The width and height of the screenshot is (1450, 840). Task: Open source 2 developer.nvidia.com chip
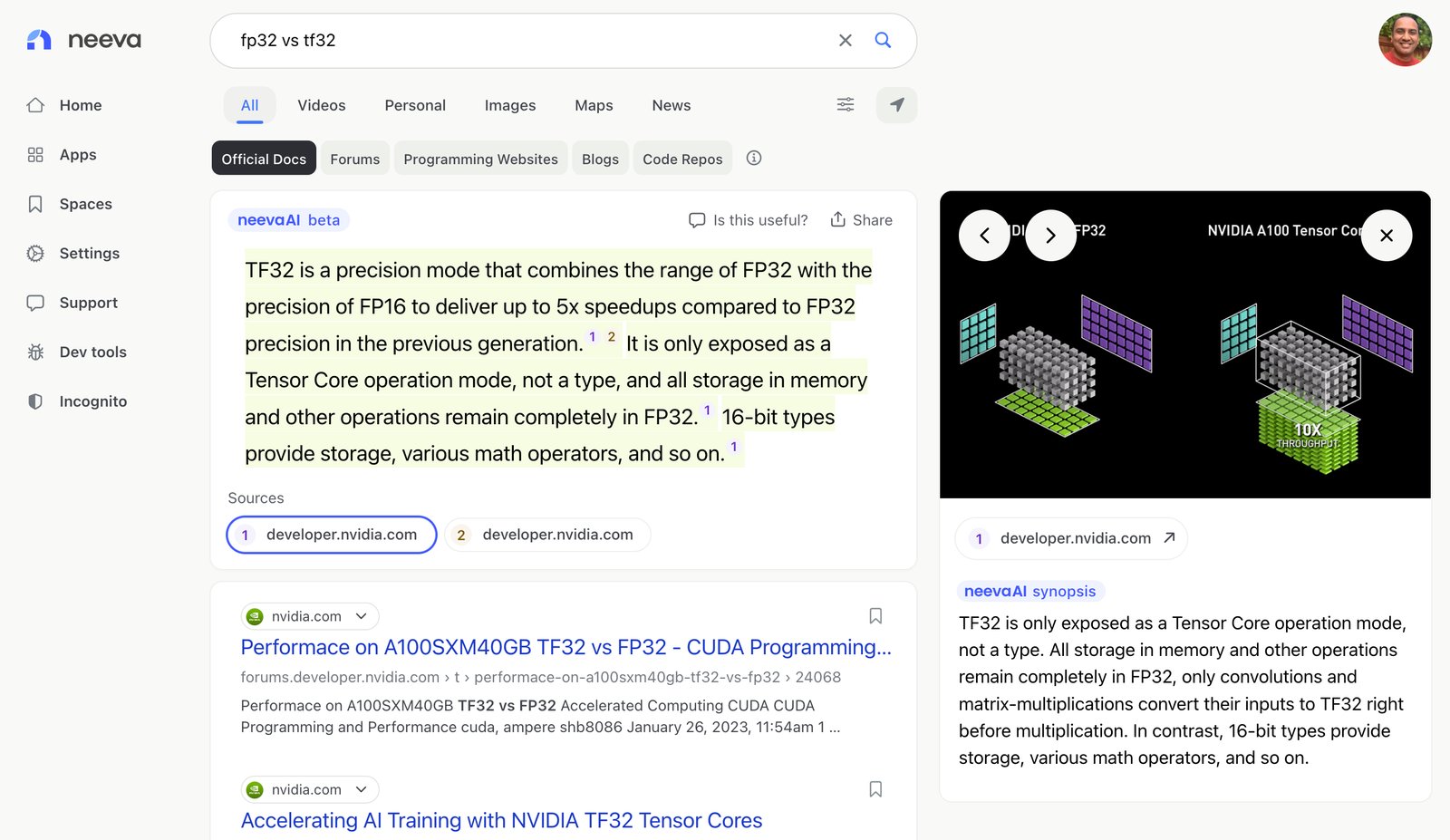(547, 535)
